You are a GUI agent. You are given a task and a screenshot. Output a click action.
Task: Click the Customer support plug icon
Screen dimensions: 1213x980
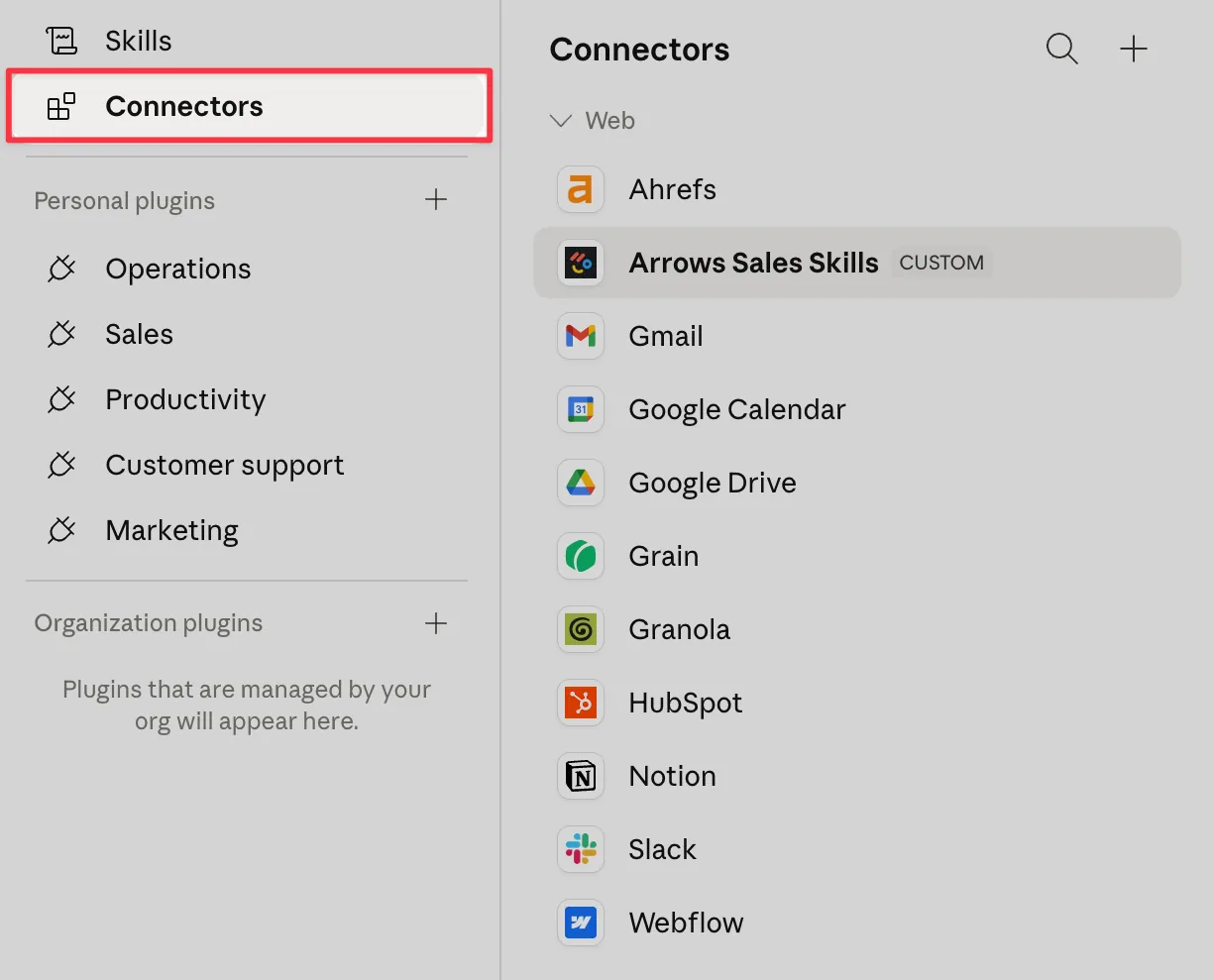tap(61, 465)
